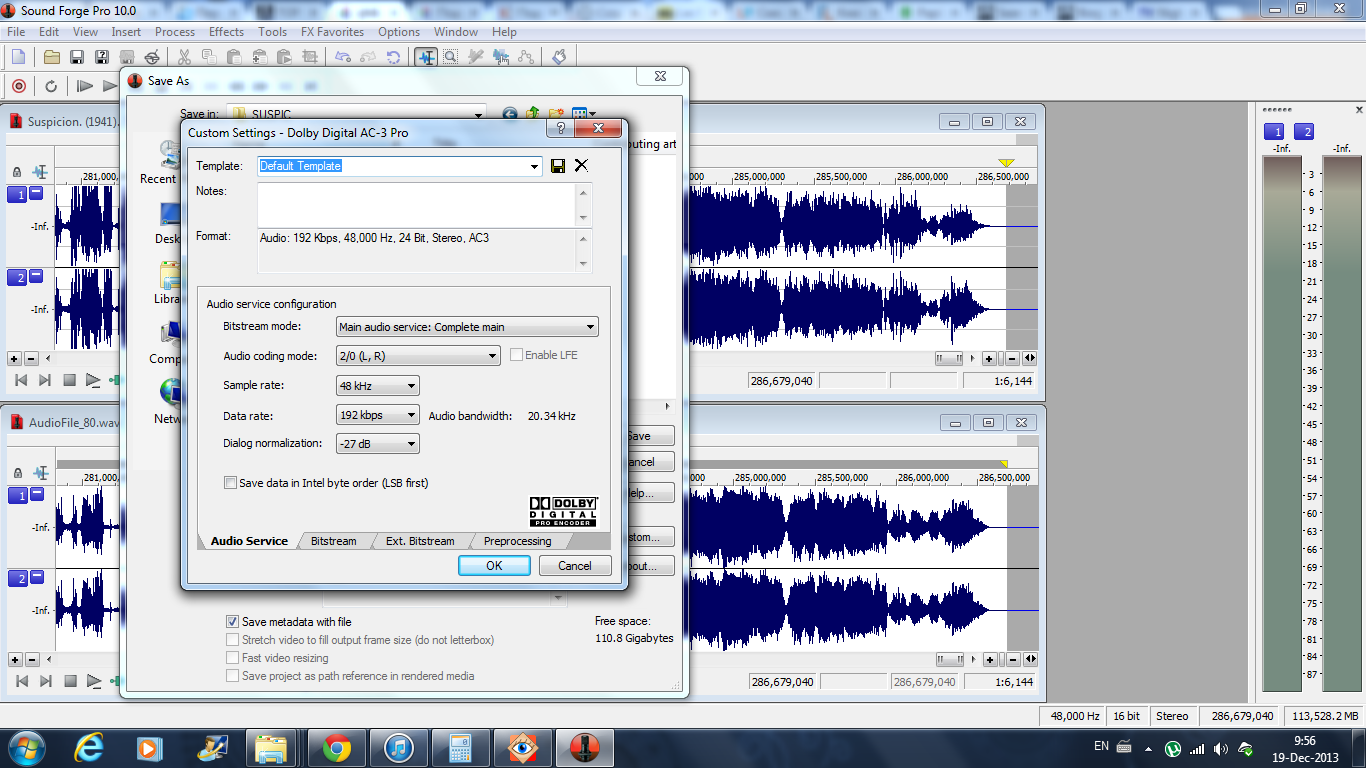Select the Event tool in the toolbar
Screen dimensions: 1366x768
[x=501, y=57]
